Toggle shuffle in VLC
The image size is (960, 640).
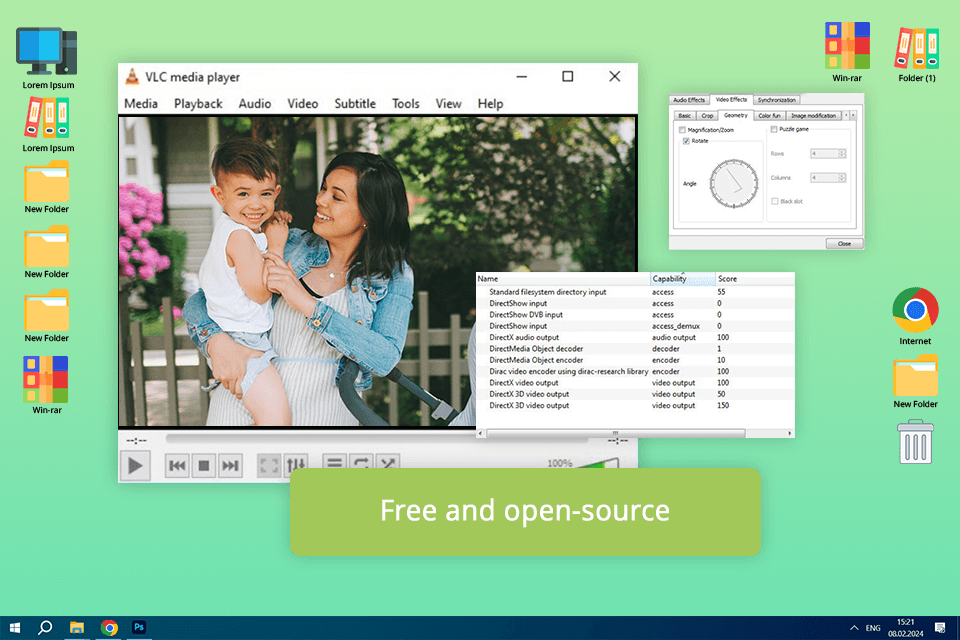click(x=388, y=462)
